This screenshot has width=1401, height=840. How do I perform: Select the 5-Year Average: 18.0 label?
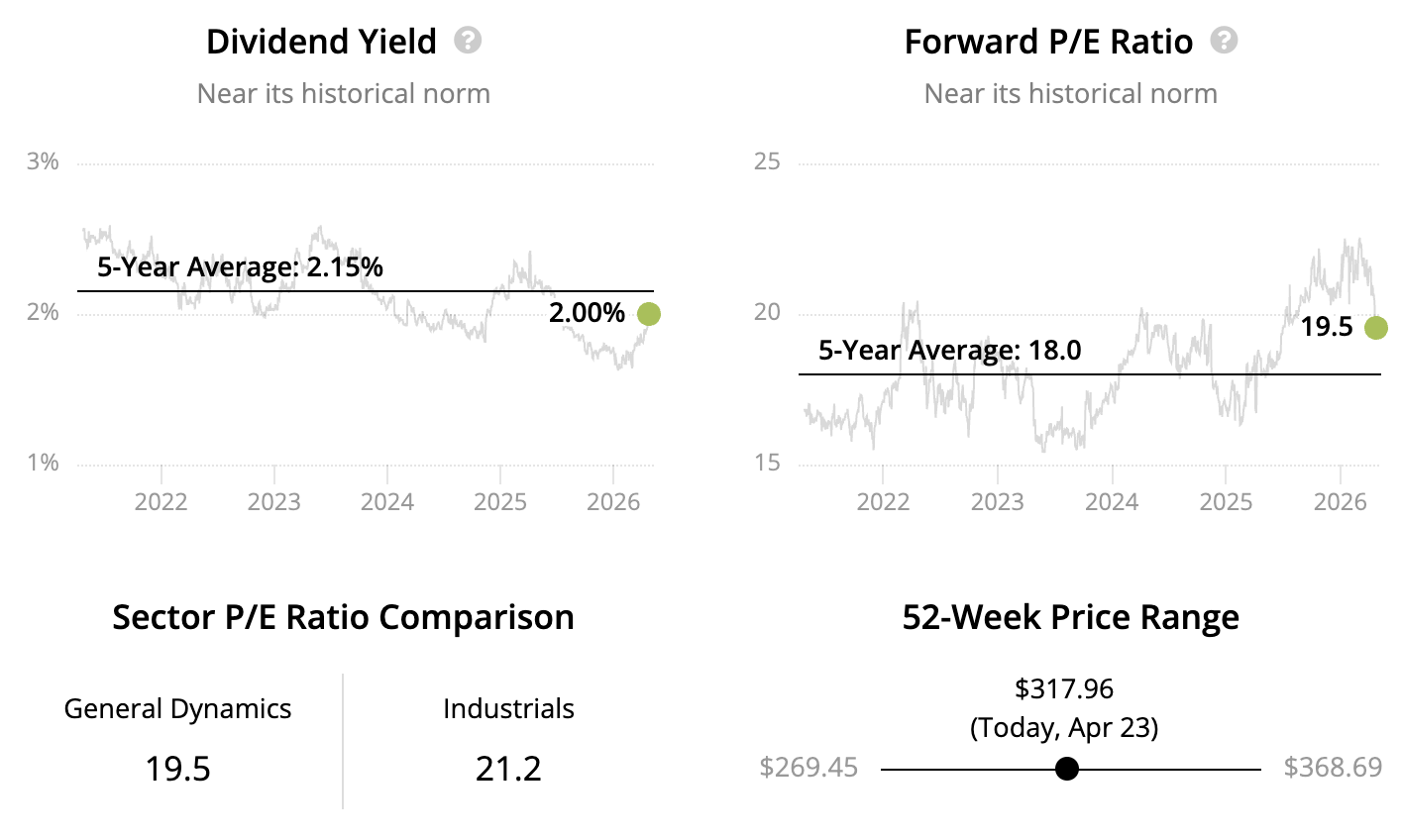pyautogui.click(x=949, y=351)
